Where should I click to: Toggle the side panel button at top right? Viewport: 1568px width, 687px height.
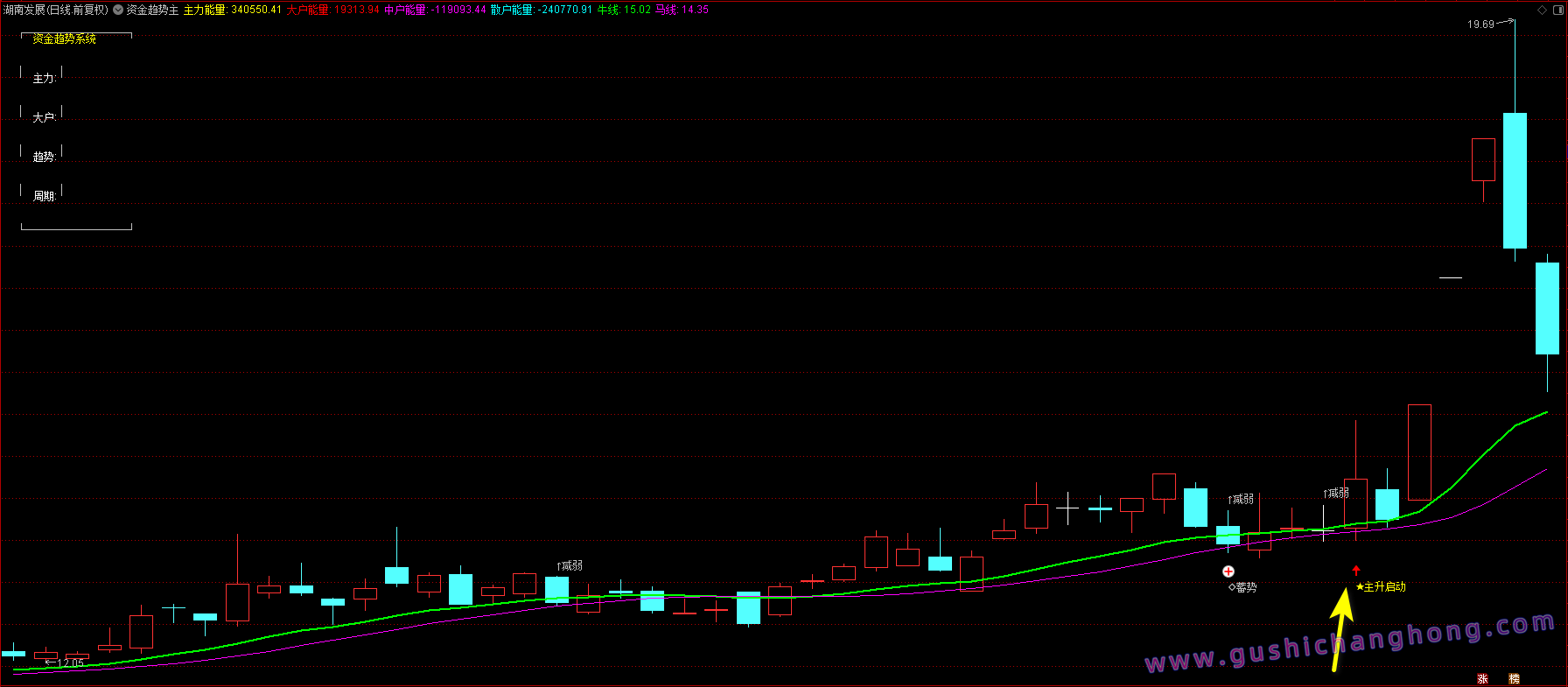[x=1558, y=11]
